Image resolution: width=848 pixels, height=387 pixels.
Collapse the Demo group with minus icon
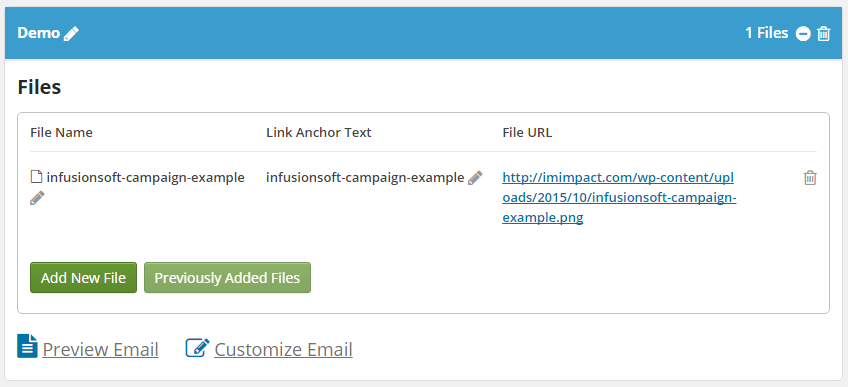[803, 34]
